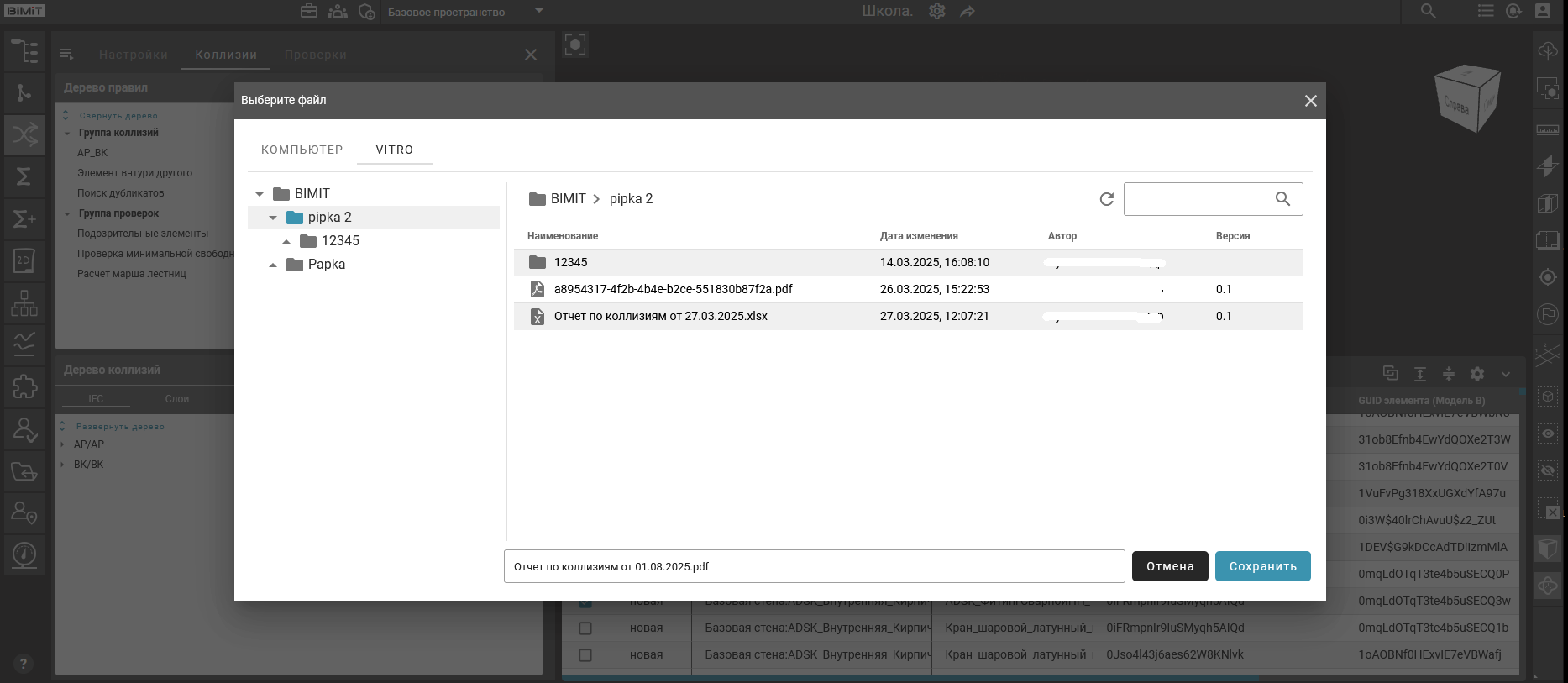The height and width of the screenshot is (683, 1568).
Task: Click the magnifier icon in the dialog search box
Action: click(x=1282, y=199)
